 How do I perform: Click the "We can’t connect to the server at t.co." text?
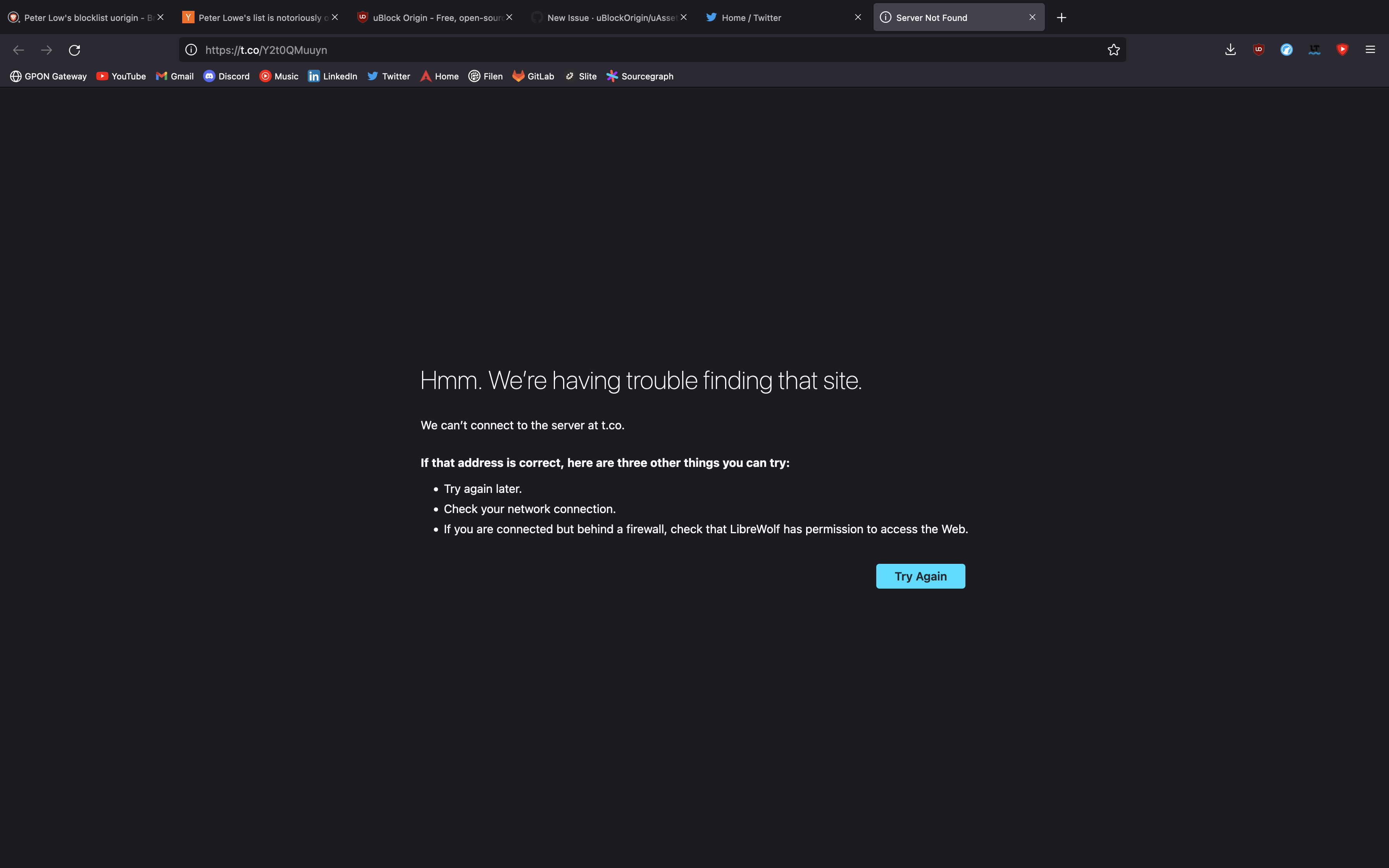click(x=522, y=425)
